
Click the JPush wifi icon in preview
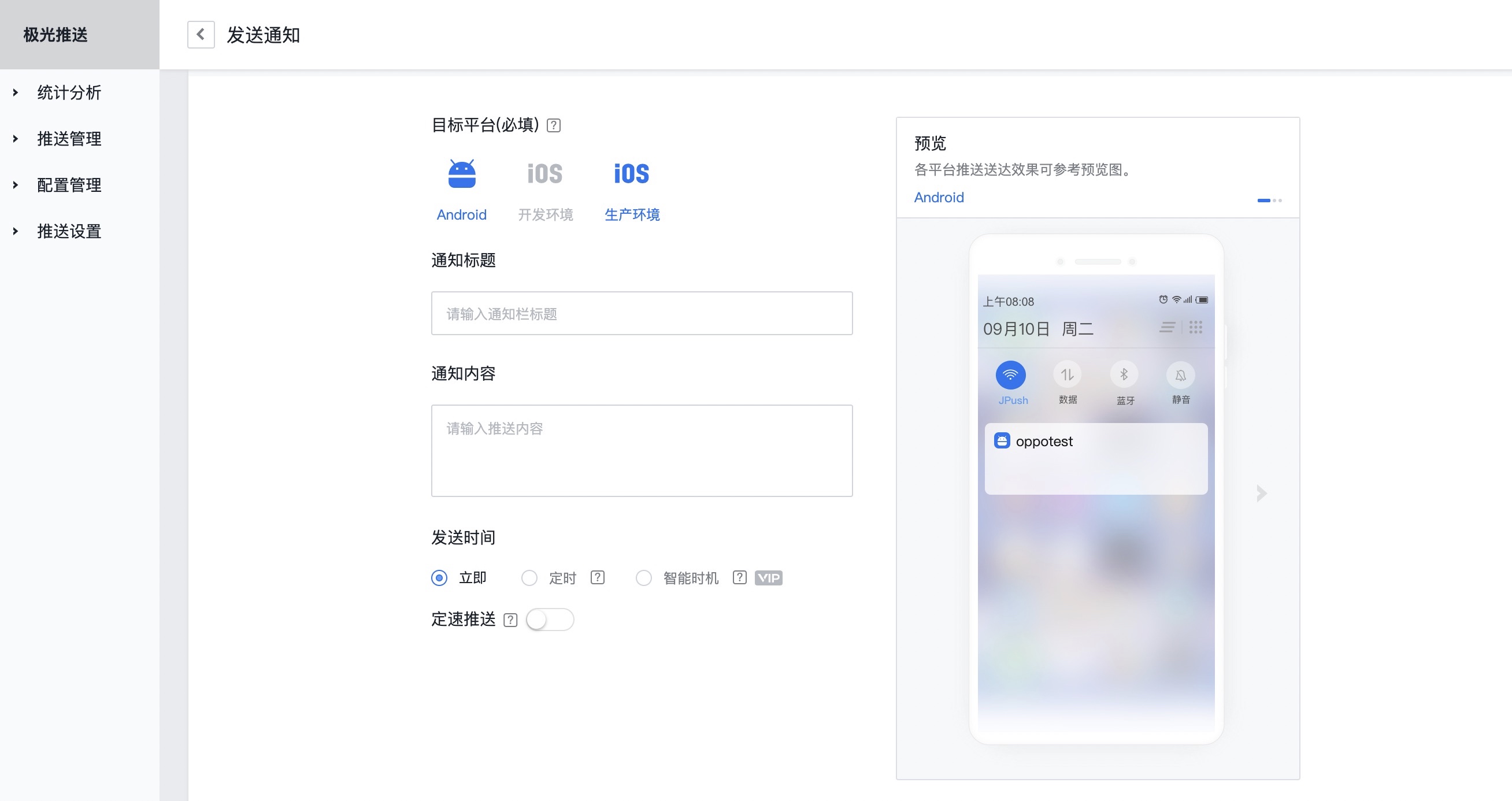click(1011, 375)
